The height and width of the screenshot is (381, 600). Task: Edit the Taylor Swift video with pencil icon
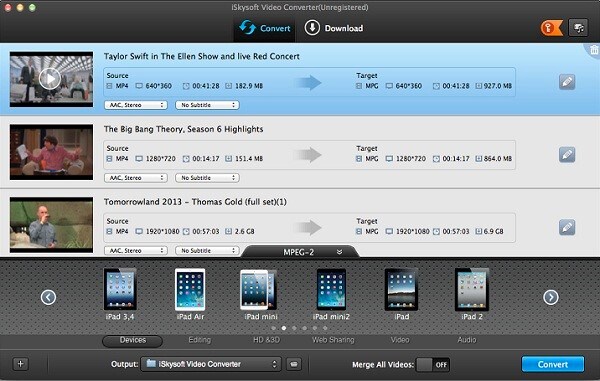coord(567,82)
